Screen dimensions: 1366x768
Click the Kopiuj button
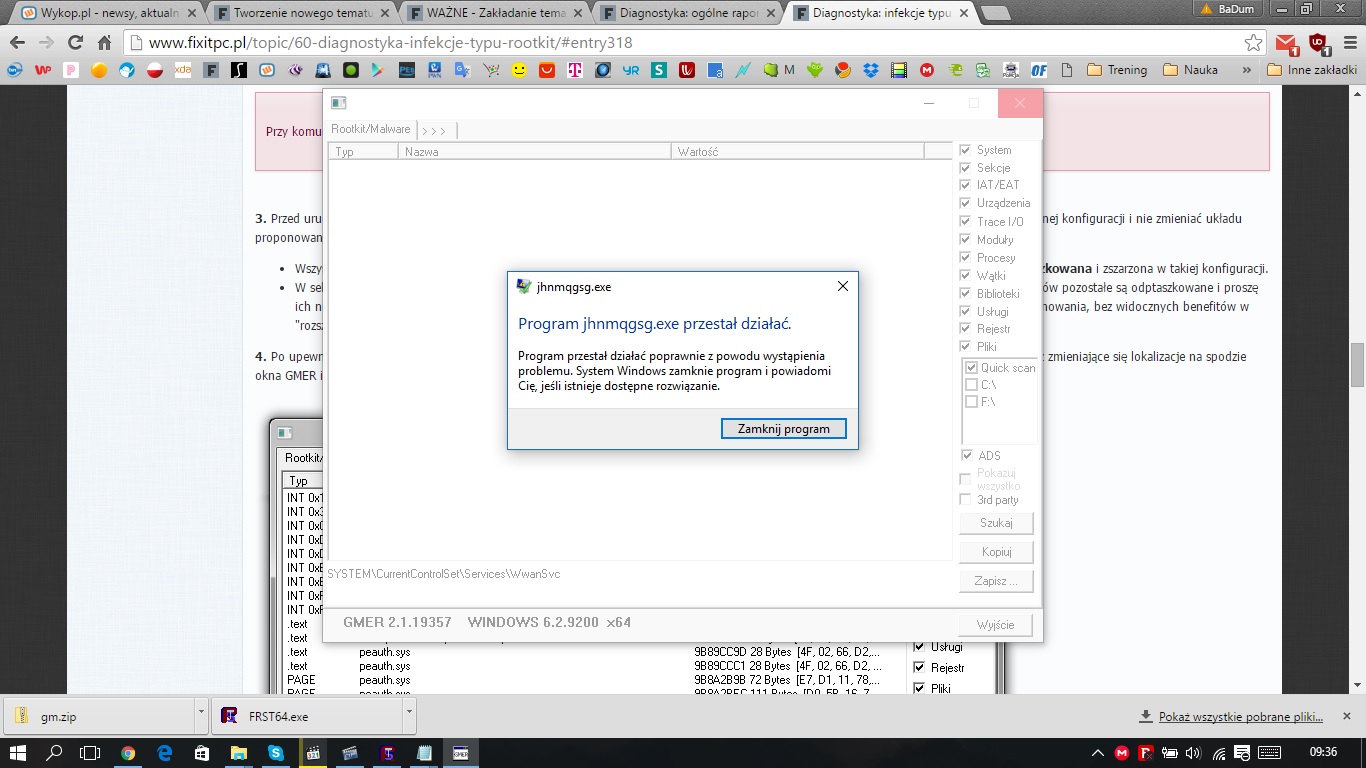[996, 552]
